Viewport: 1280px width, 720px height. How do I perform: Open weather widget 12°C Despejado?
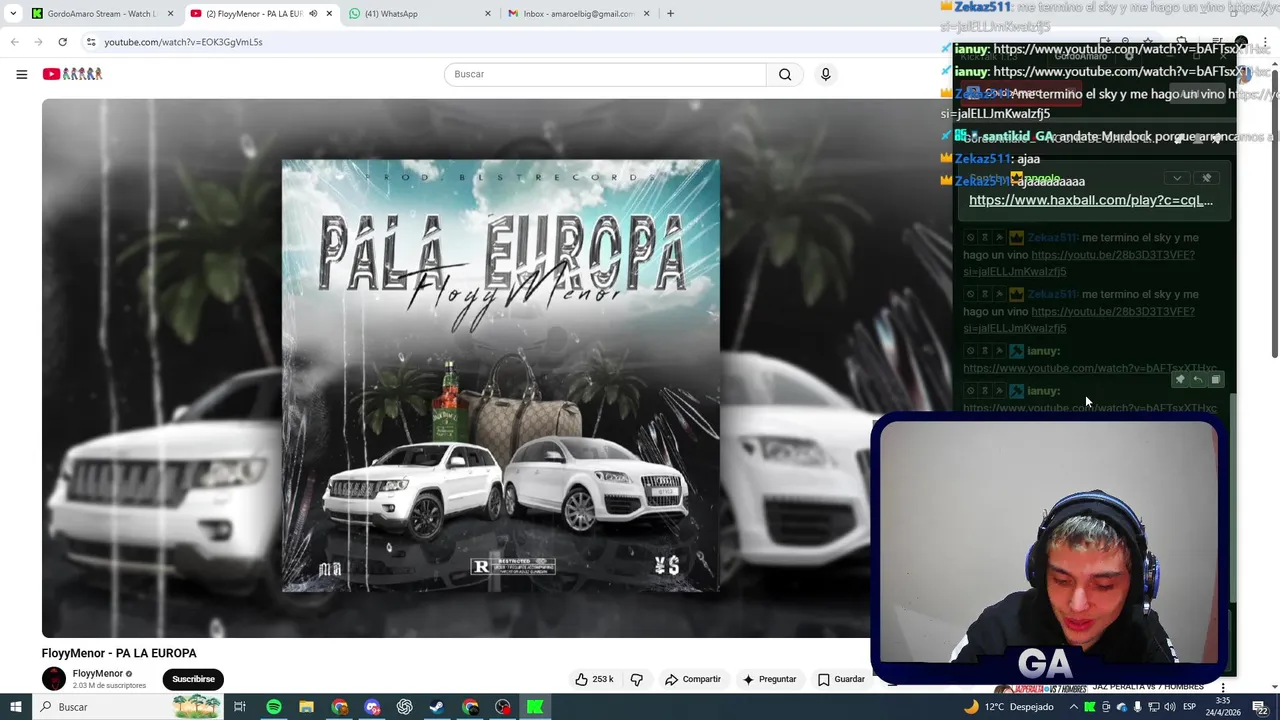pos(1008,707)
